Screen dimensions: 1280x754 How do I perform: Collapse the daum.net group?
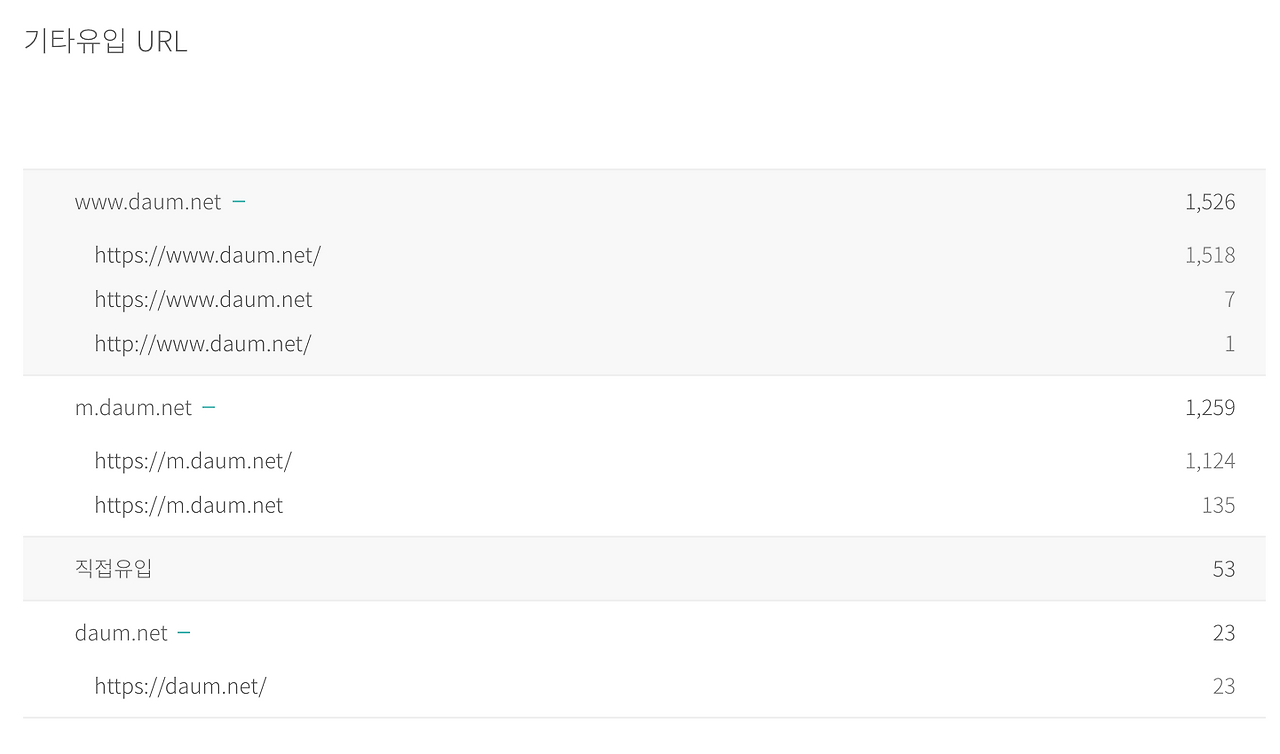pos(184,632)
